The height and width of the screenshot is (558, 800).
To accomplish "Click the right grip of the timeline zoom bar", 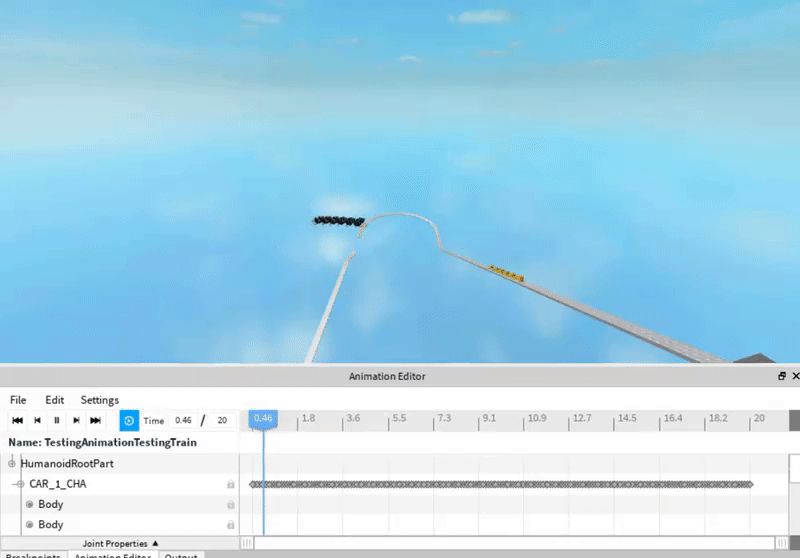I will pyautogui.click(x=782, y=543).
